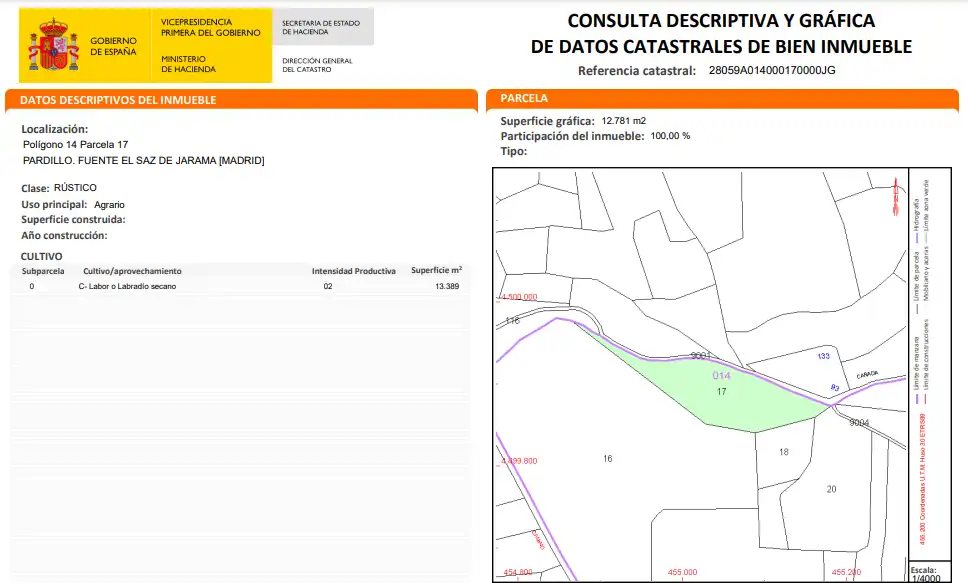This screenshot has height=583, width=968.
Task: Click the "CULTIVO" section heading
Action: point(41,256)
